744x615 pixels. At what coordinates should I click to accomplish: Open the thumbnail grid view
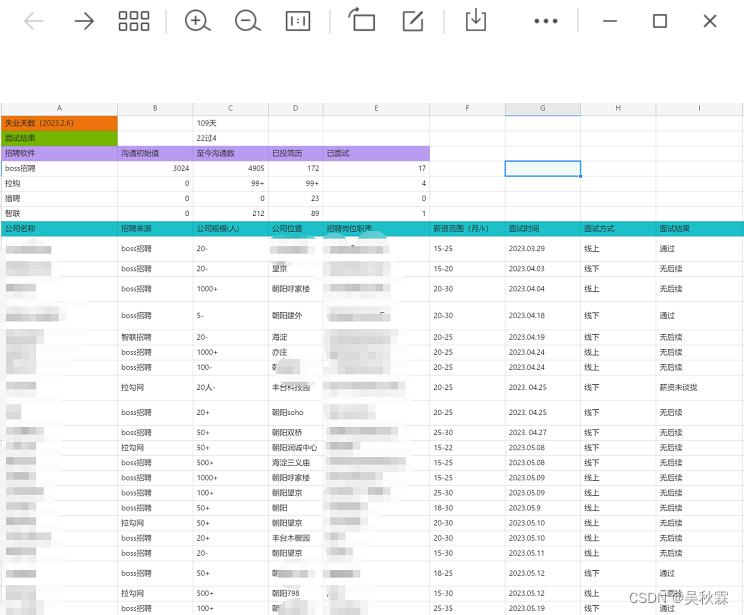point(134,21)
